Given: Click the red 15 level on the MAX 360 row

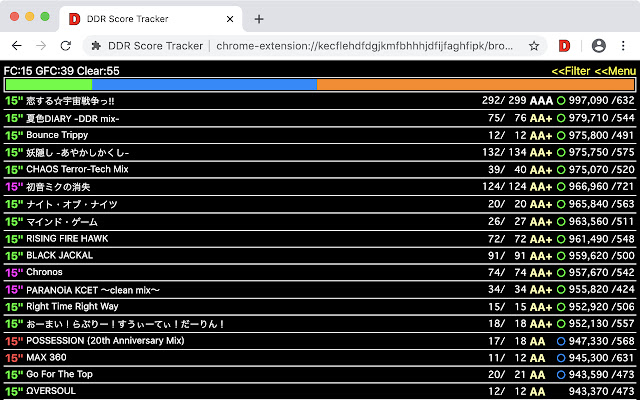Looking at the screenshot, I should [x=14, y=358].
